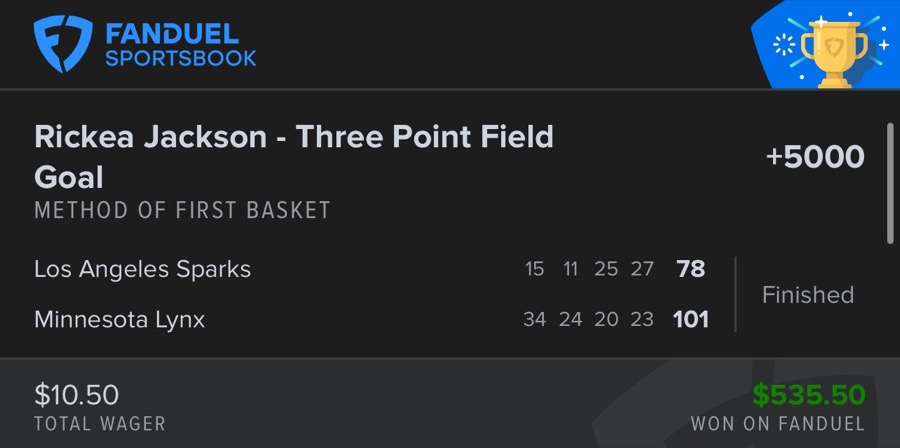Click the Lynx final score 101
The image size is (900, 448).
691,320
